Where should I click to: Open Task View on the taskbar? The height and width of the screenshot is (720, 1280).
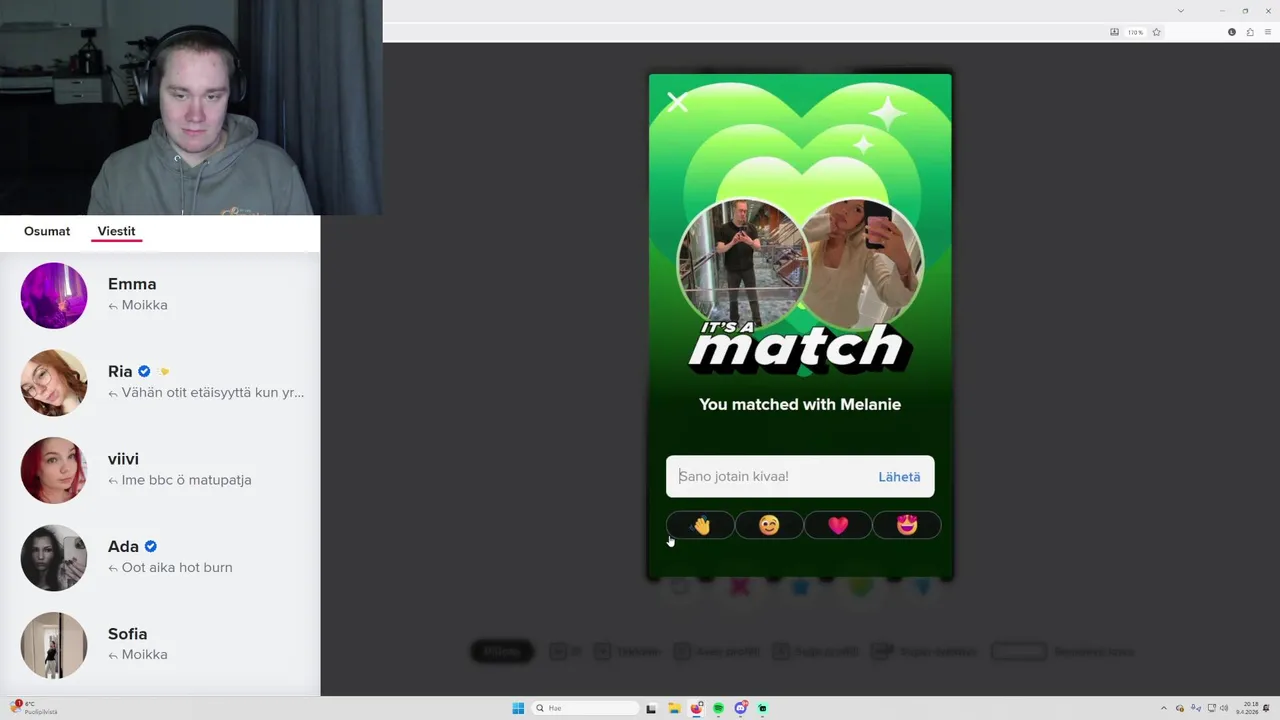(651, 708)
